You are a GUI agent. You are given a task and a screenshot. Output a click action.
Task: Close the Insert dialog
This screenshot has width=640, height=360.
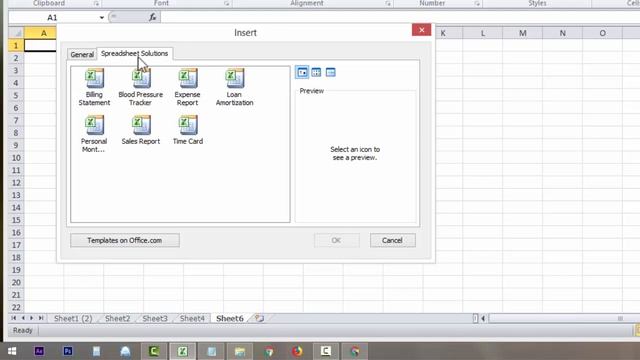pos(421,30)
